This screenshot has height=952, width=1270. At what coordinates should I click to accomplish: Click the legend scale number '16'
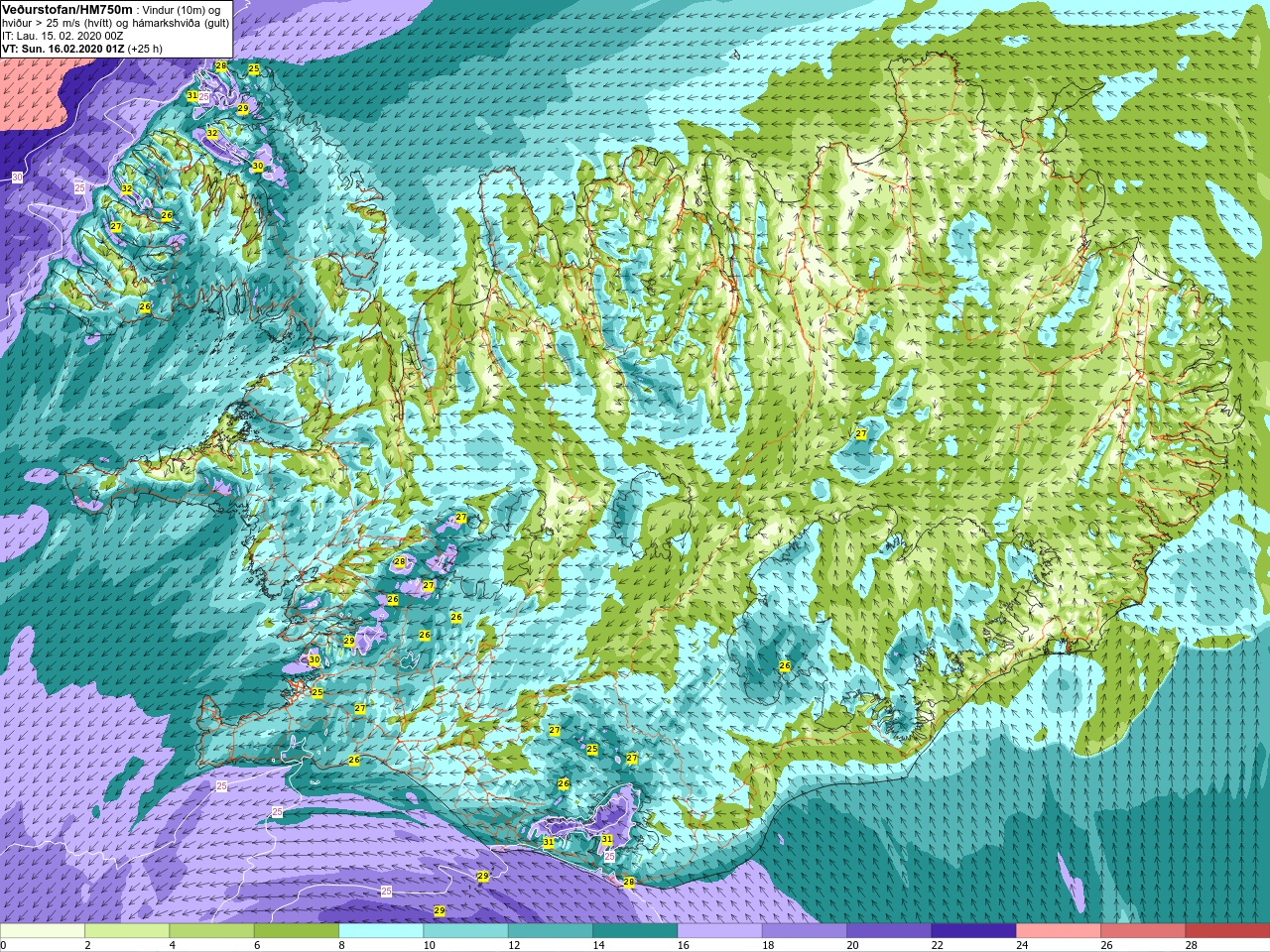coord(684,945)
